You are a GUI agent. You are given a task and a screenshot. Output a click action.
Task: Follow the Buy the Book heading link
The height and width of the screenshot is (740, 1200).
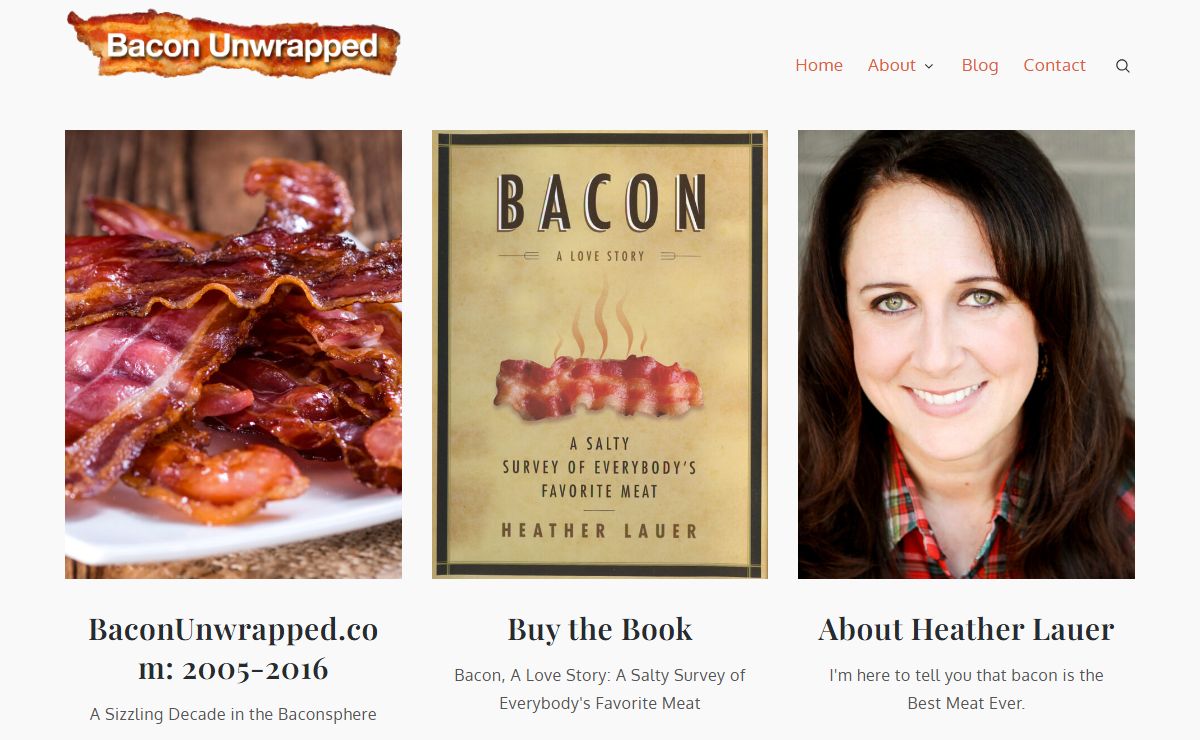[600, 629]
